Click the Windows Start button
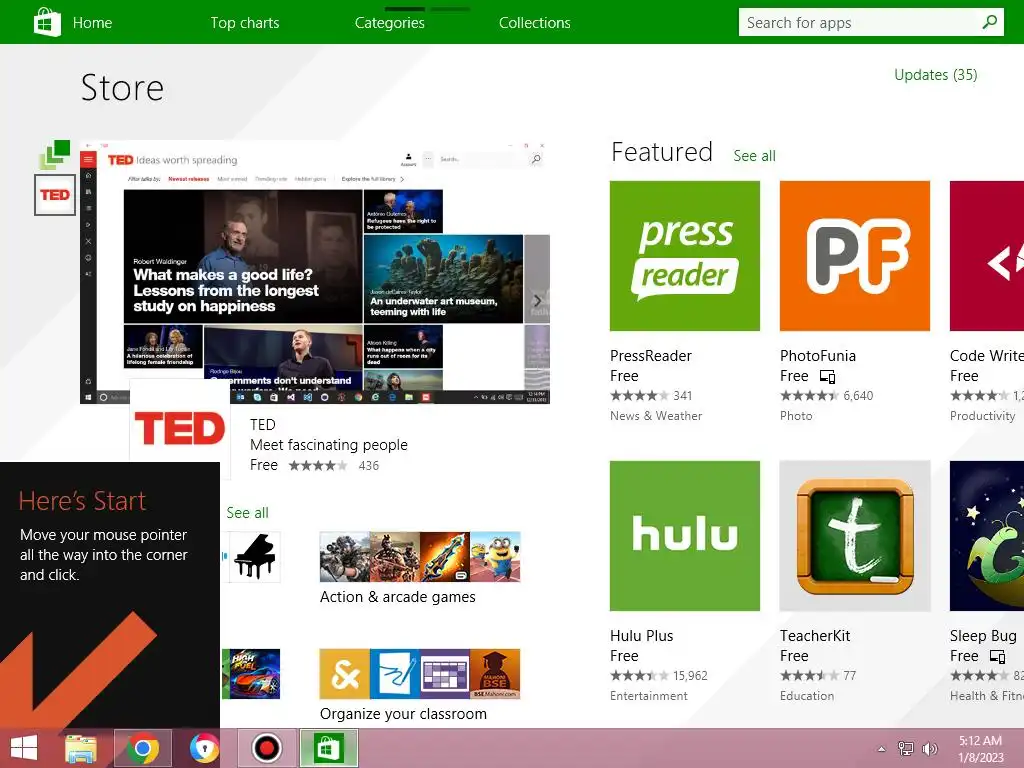The image size is (1024, 768). click(24, 748)
